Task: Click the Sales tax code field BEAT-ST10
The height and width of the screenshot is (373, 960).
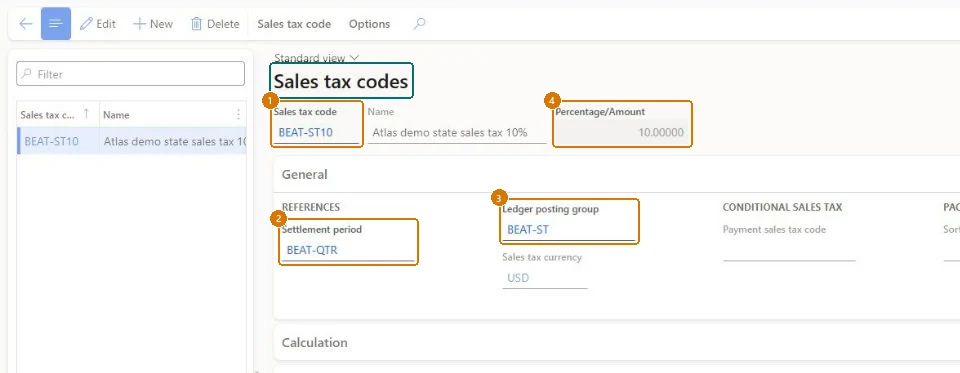Action: point(316,133)
